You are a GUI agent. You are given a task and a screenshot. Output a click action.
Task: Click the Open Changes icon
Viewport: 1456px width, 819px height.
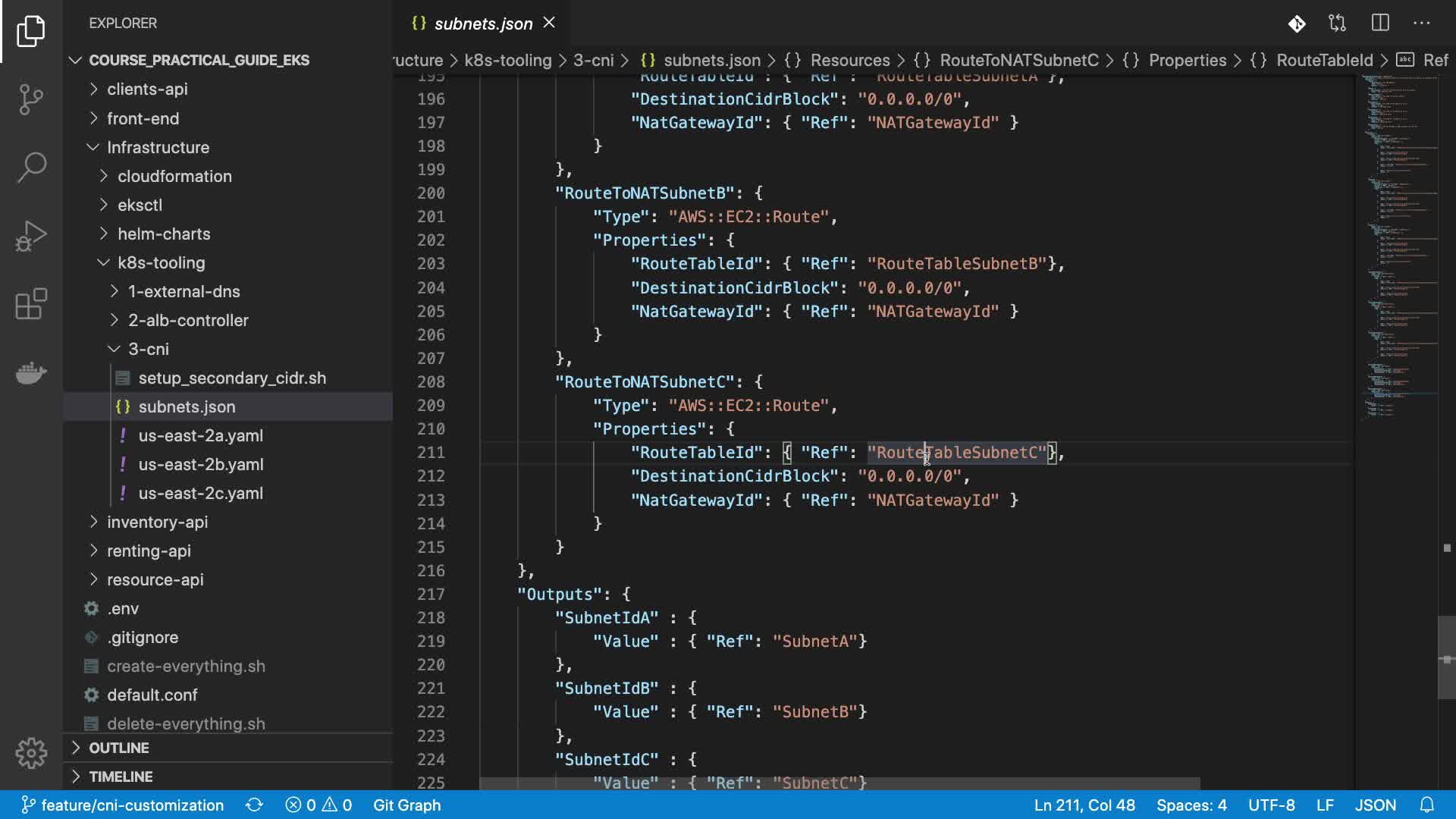(x=1338, y=24)
